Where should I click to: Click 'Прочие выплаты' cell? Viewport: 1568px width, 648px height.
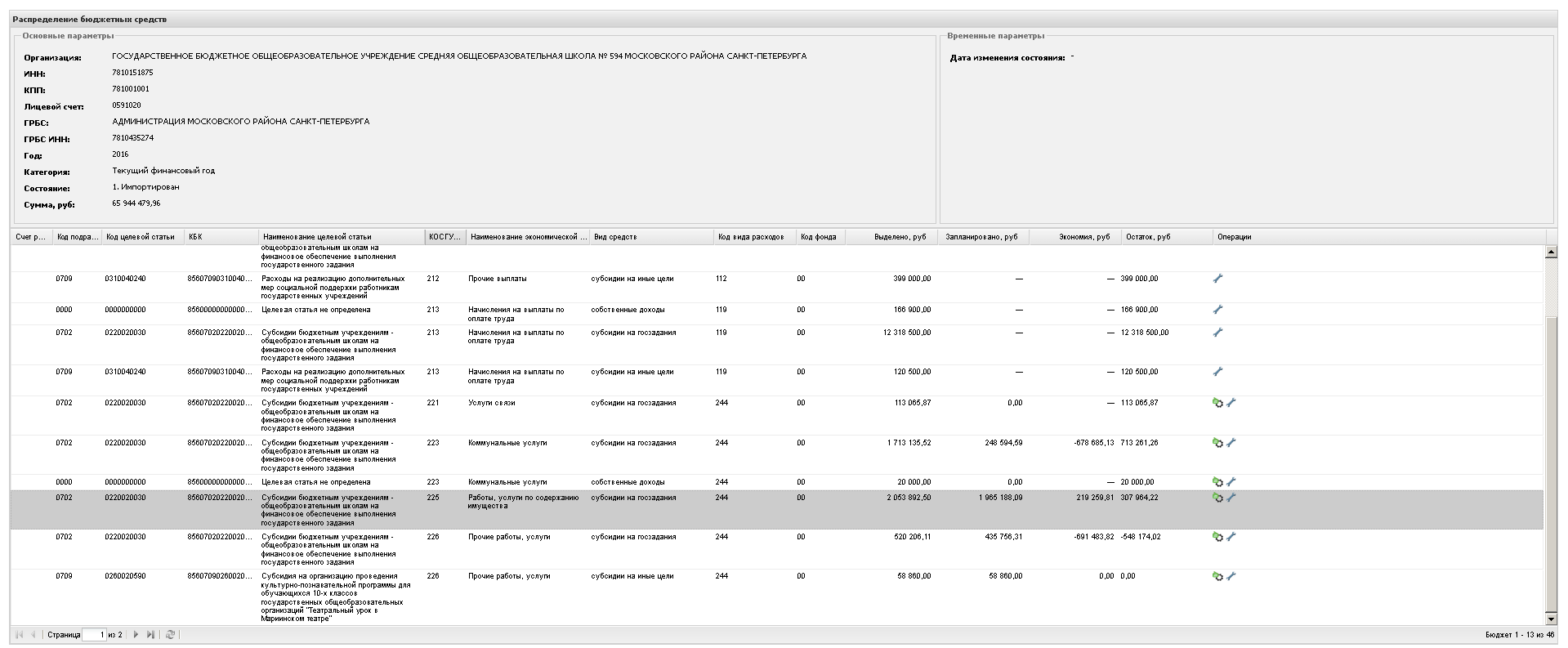point(497,279)
